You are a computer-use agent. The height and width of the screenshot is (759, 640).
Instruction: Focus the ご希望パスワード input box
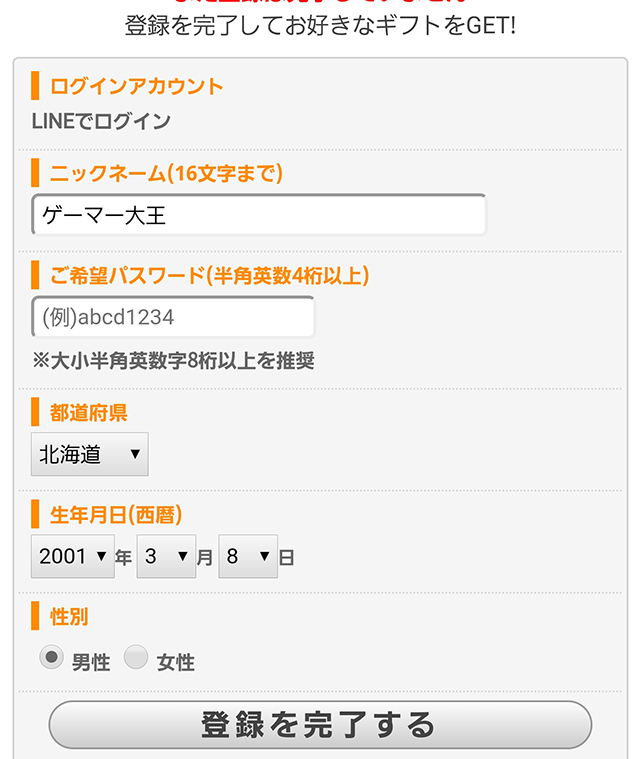[173, 317]
